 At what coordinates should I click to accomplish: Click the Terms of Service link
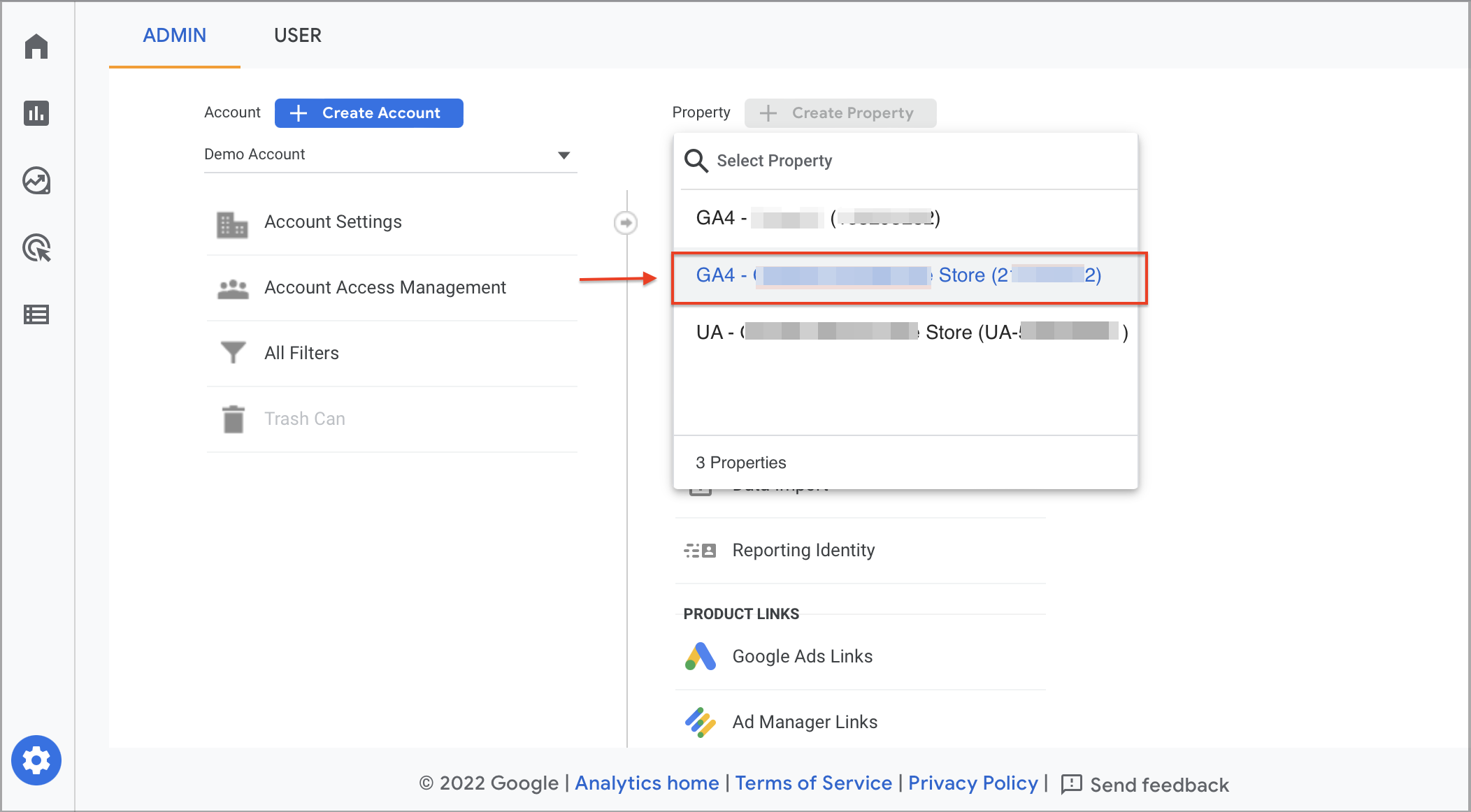pos(813,783)
